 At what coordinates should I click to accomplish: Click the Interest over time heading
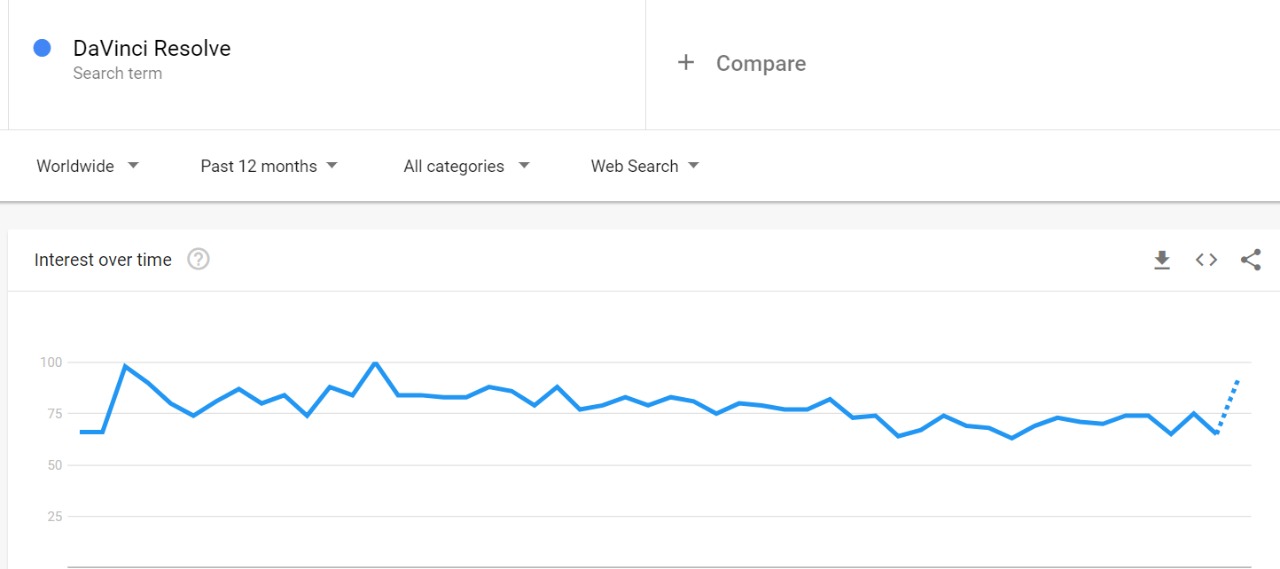coord(103,260)
